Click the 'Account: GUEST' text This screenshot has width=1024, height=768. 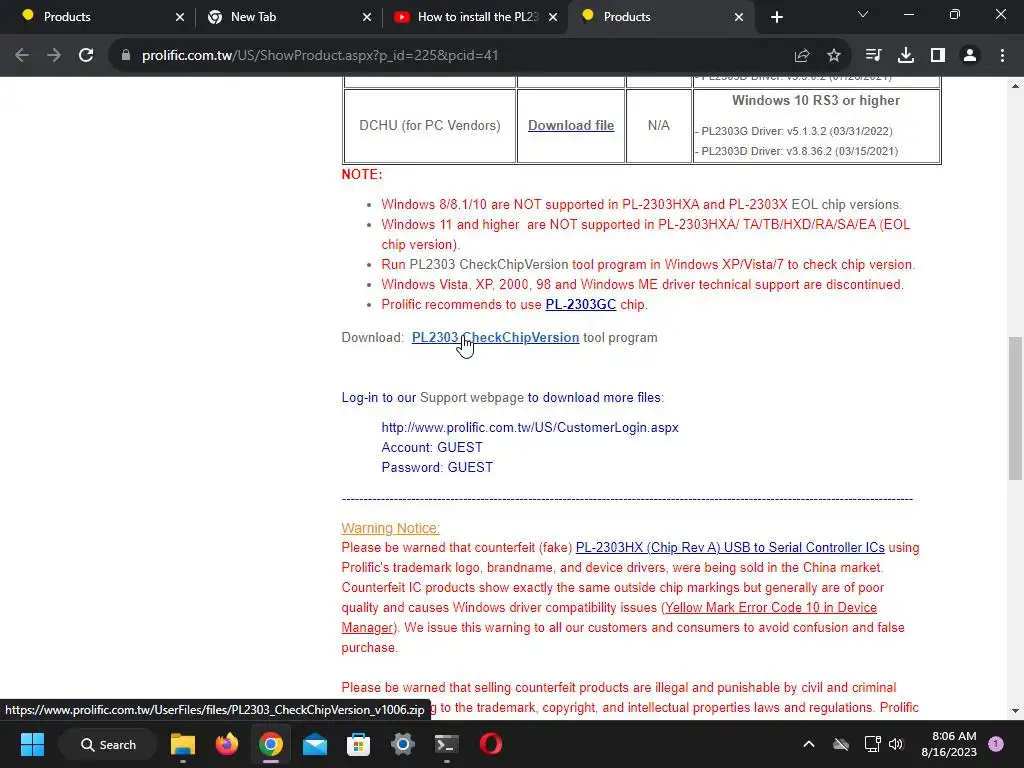coord(432,447)
